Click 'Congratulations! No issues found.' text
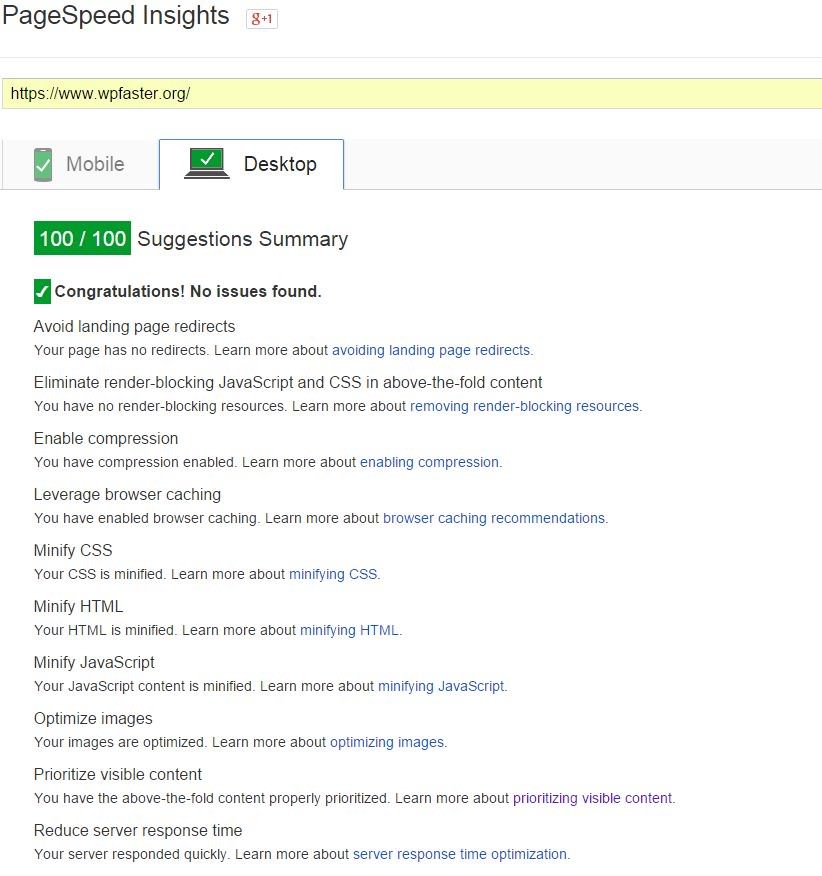The height and width of the screenshot is (876, 822). tap(188, 291)
